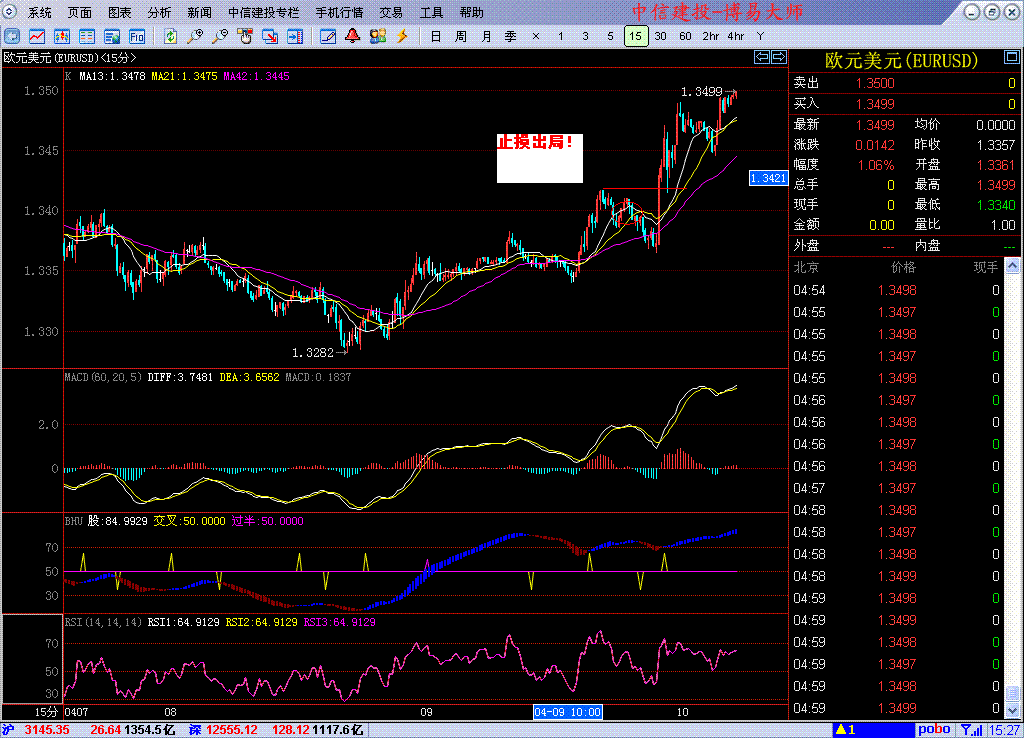Select the 4hr period button
Viewport: 1024px width, 738px height.
coord(736,37)
